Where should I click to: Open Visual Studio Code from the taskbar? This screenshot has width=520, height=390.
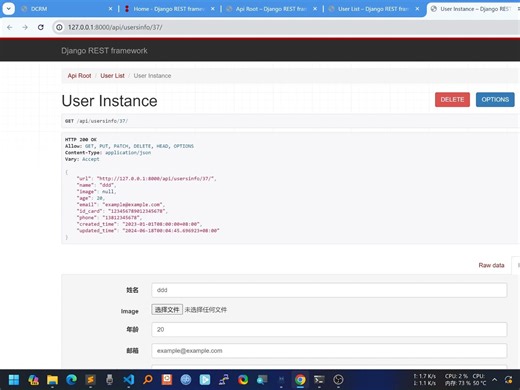129,380
